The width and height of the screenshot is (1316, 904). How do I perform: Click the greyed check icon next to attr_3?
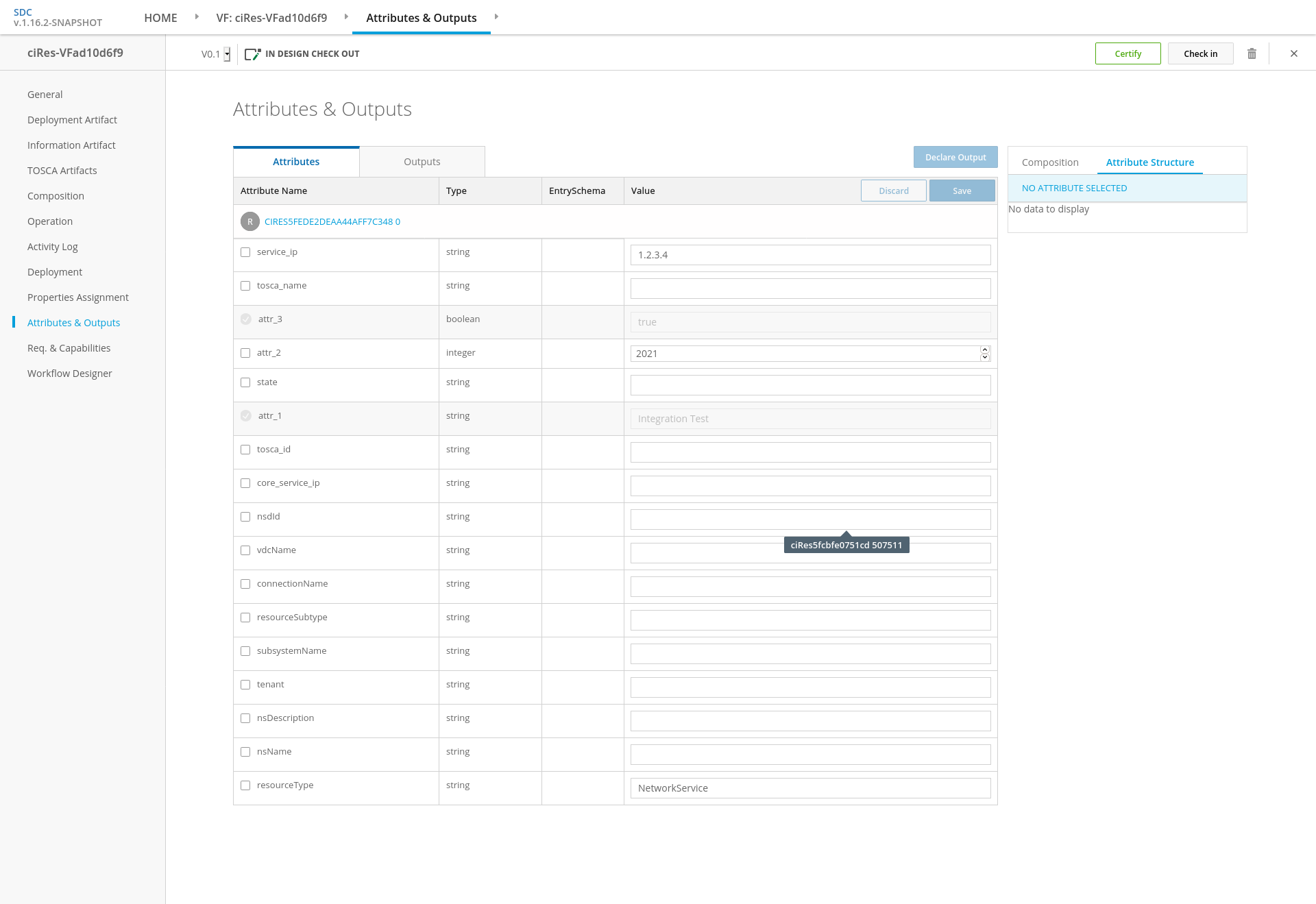(246, 319)
